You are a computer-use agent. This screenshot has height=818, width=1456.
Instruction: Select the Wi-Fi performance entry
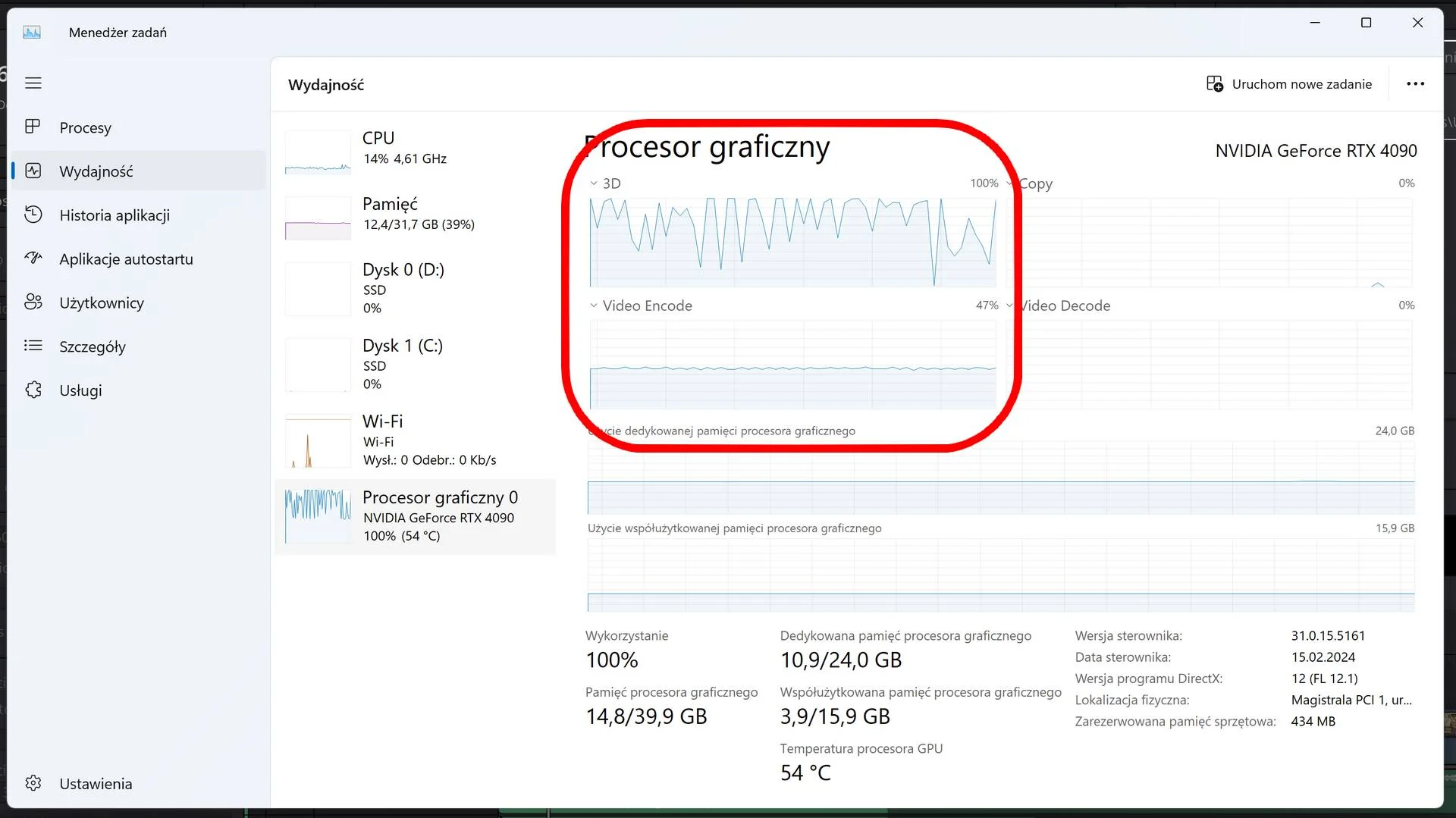416,440
